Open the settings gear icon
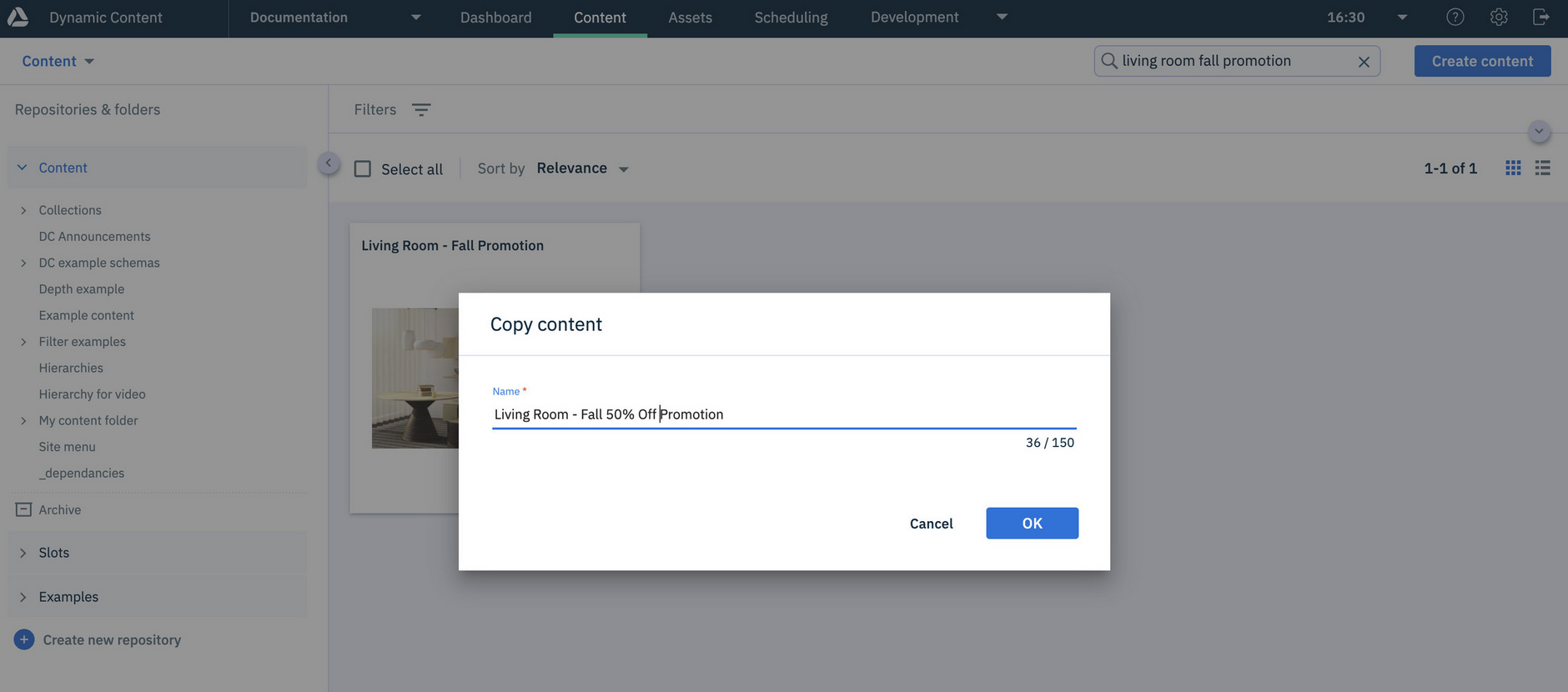Image resolution: width=1568 pixels, height=692 pixels. (1499, 17)
